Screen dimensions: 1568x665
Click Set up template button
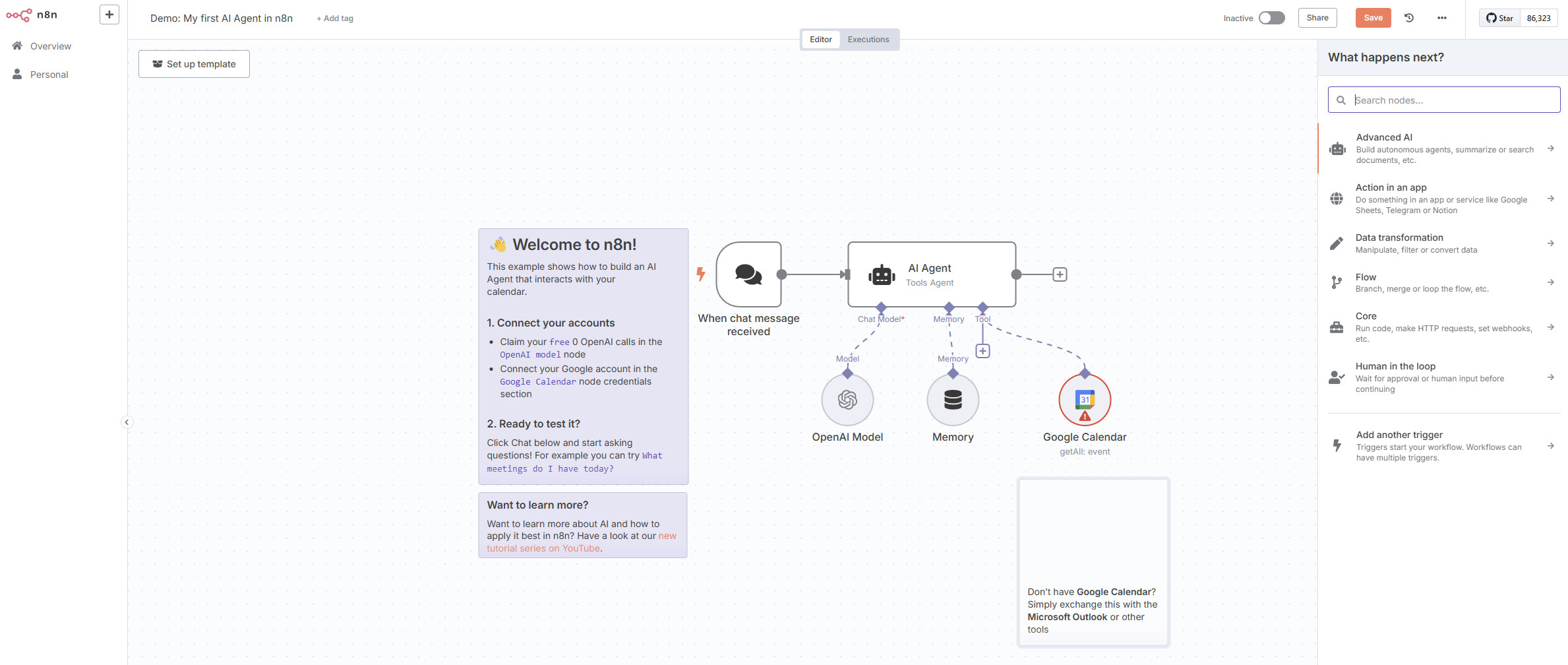tap(194, 64)
